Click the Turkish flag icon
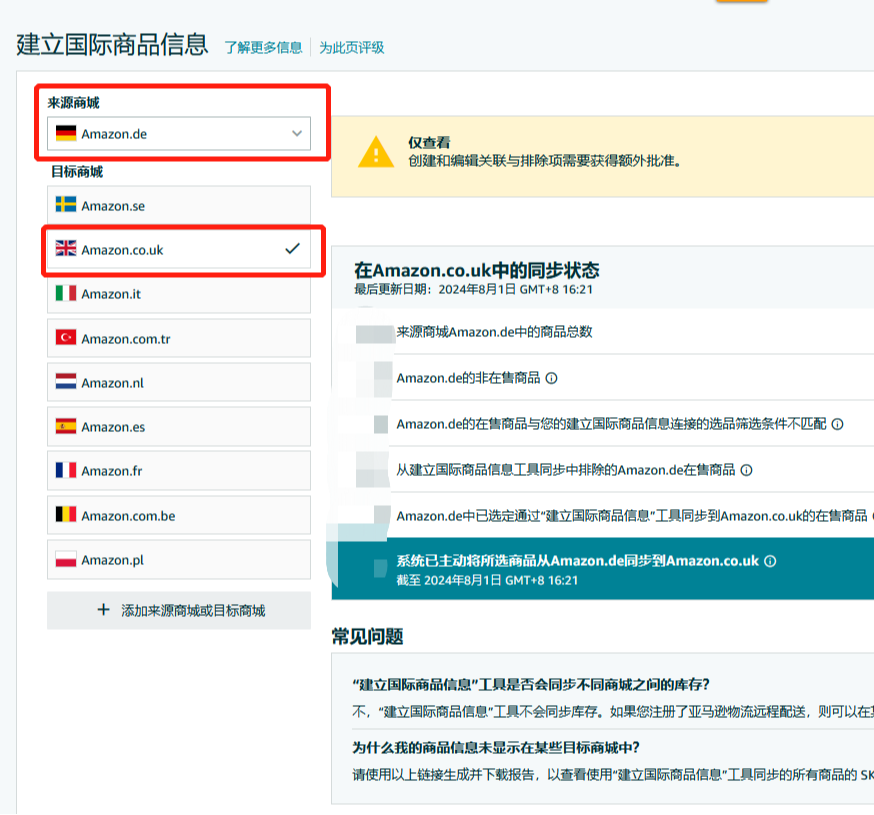The height and width of the screenshot is (815, 874). [x=66, y=337]
